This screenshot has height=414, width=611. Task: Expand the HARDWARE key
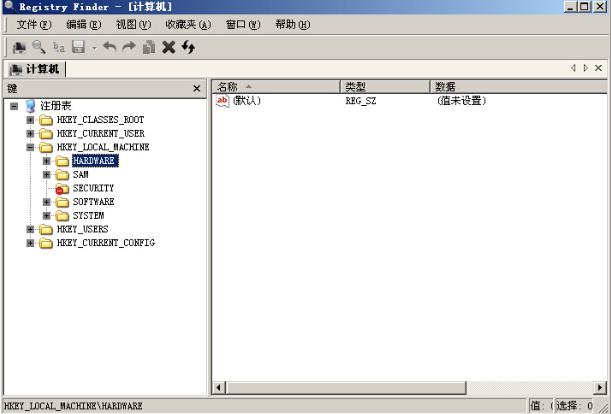[x=46, y=161]
